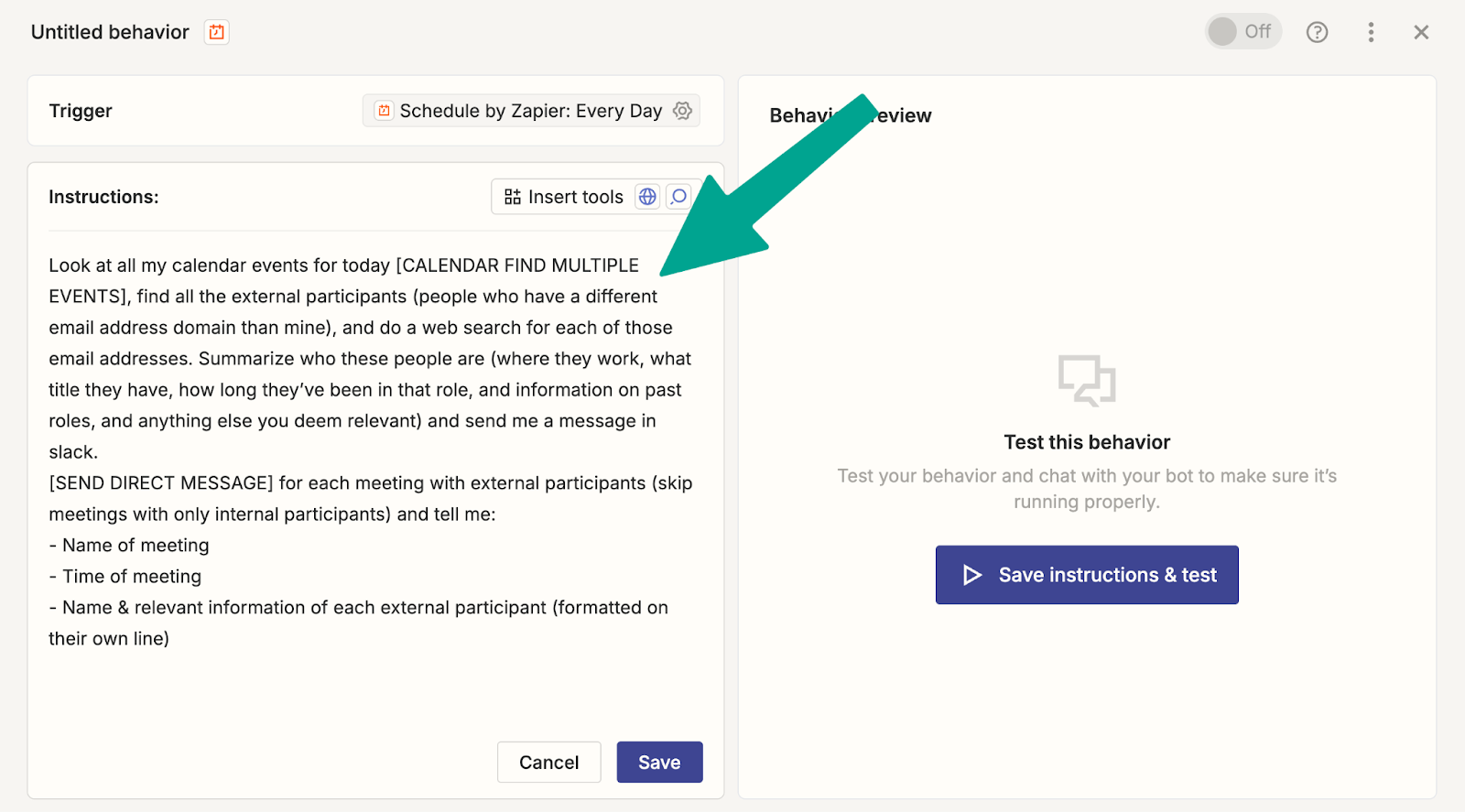This screenshot has width=1465, height=812.
Task: Click Save instructions & test button
Action: (x=1087, y=575)
